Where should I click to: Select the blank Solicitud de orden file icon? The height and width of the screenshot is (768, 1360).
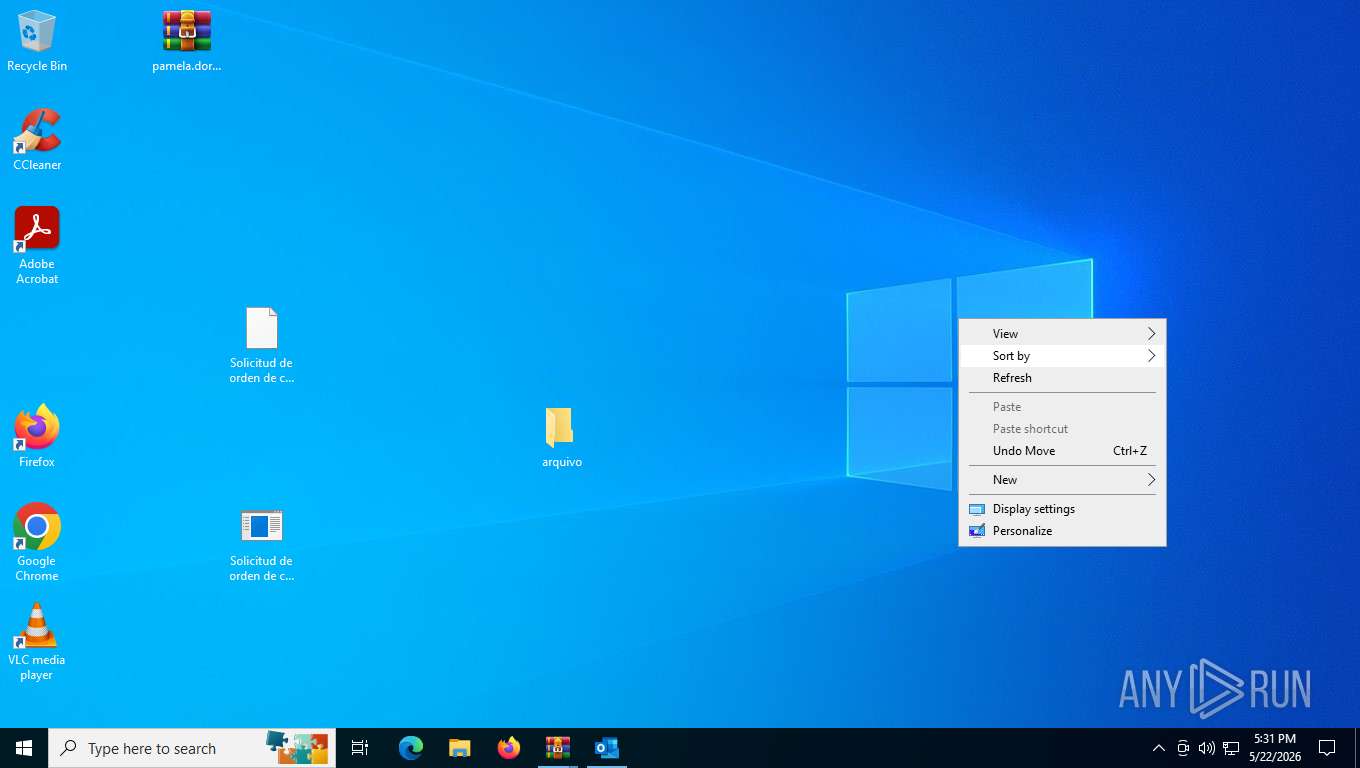(x=261, y=345)
